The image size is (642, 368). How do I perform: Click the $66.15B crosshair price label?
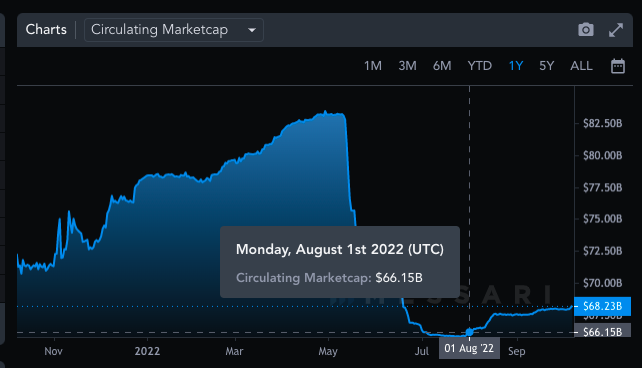coord(602,331)
